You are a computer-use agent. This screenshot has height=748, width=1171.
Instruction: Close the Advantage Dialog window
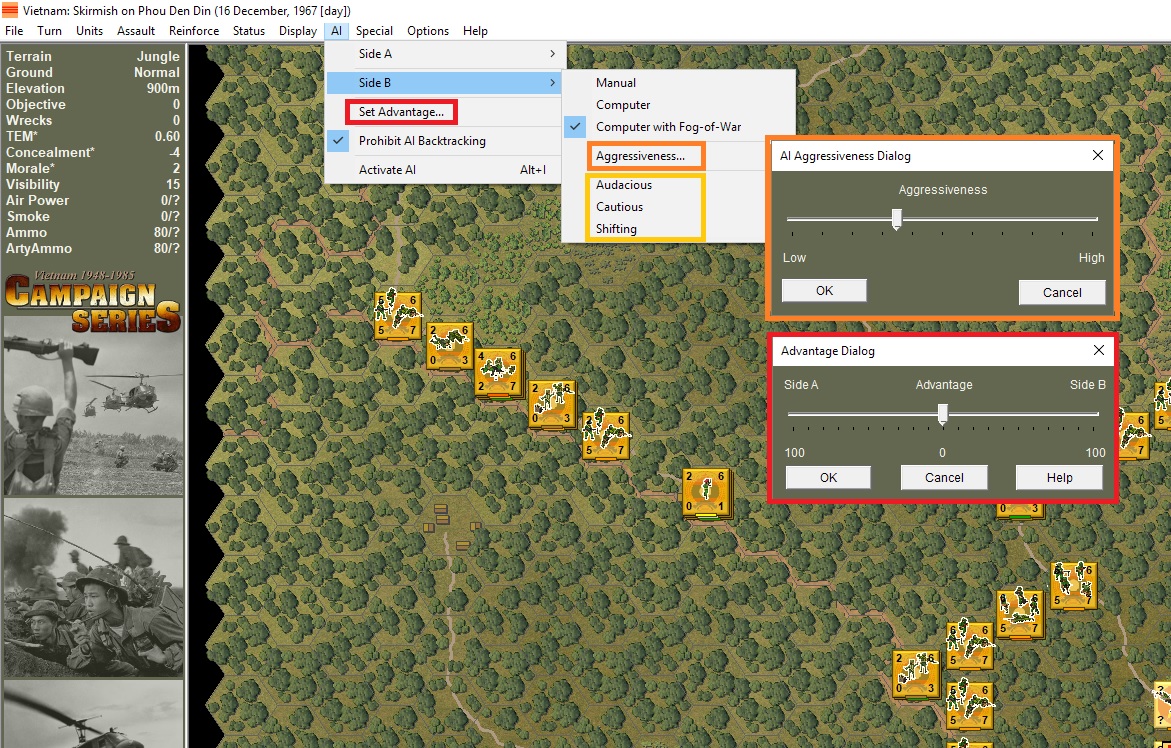click(x=1098, y=350)
